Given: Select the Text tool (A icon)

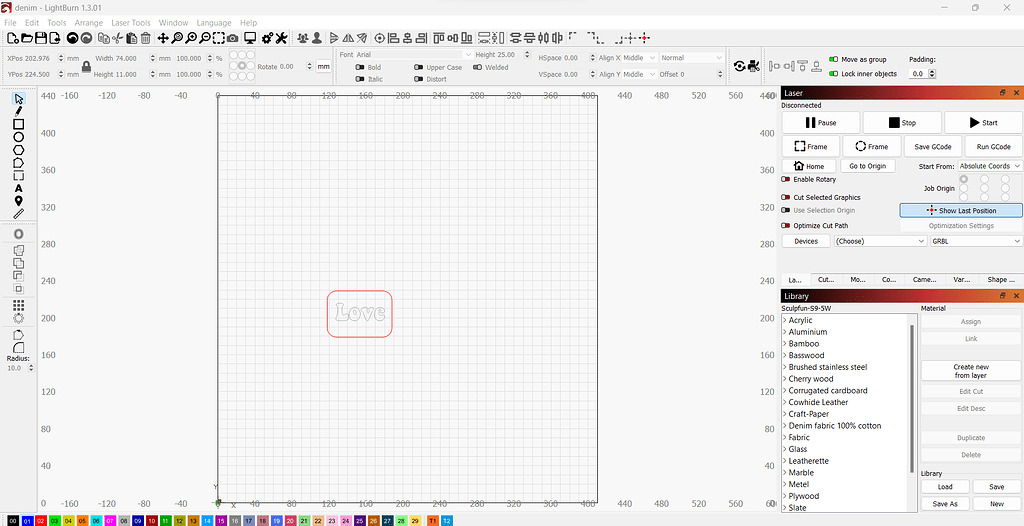Looking at the screenshot, I should pyautogui.click(x=18, y=188).
